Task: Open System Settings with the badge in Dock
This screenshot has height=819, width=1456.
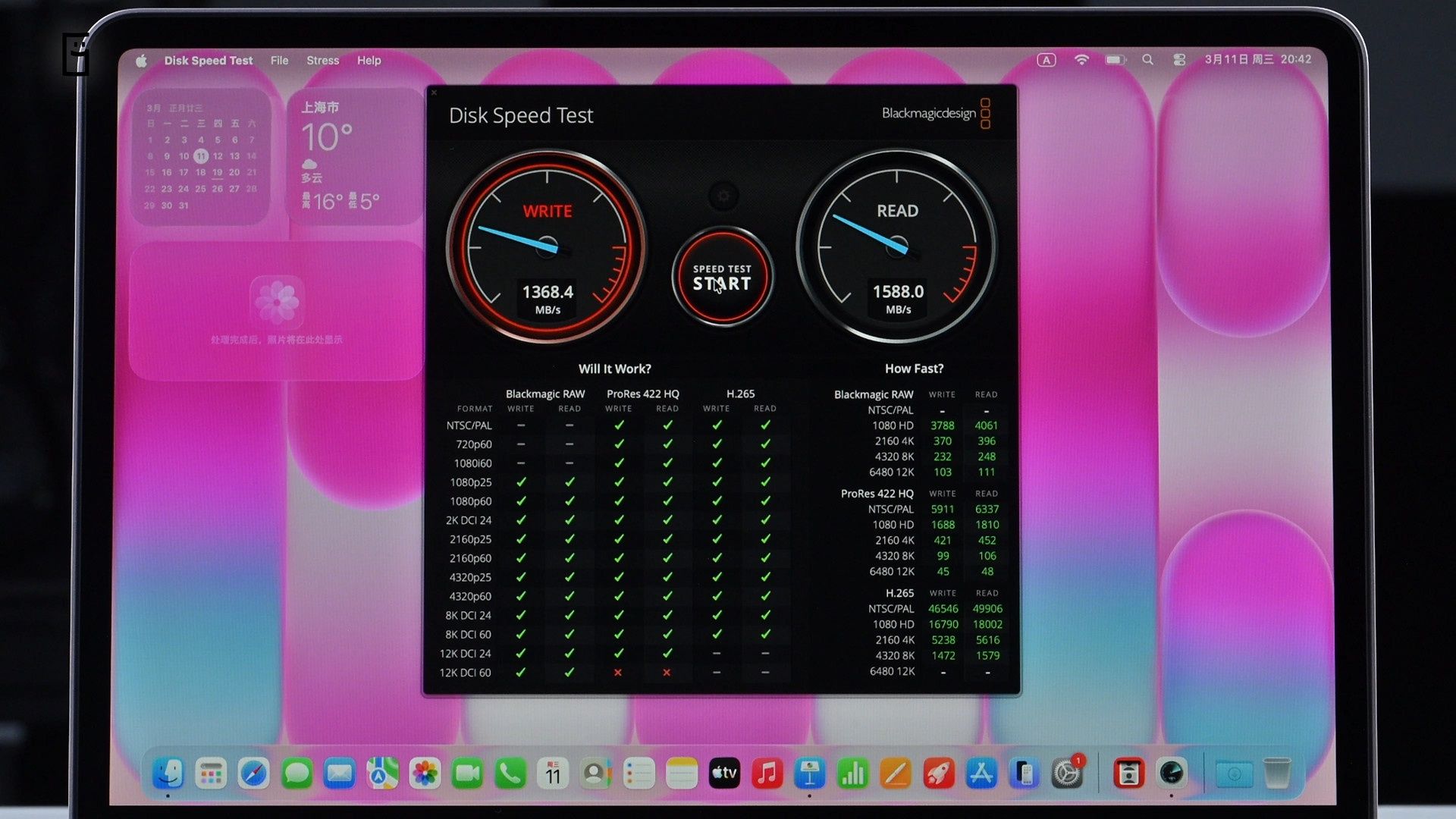Action: point(1067,773)
